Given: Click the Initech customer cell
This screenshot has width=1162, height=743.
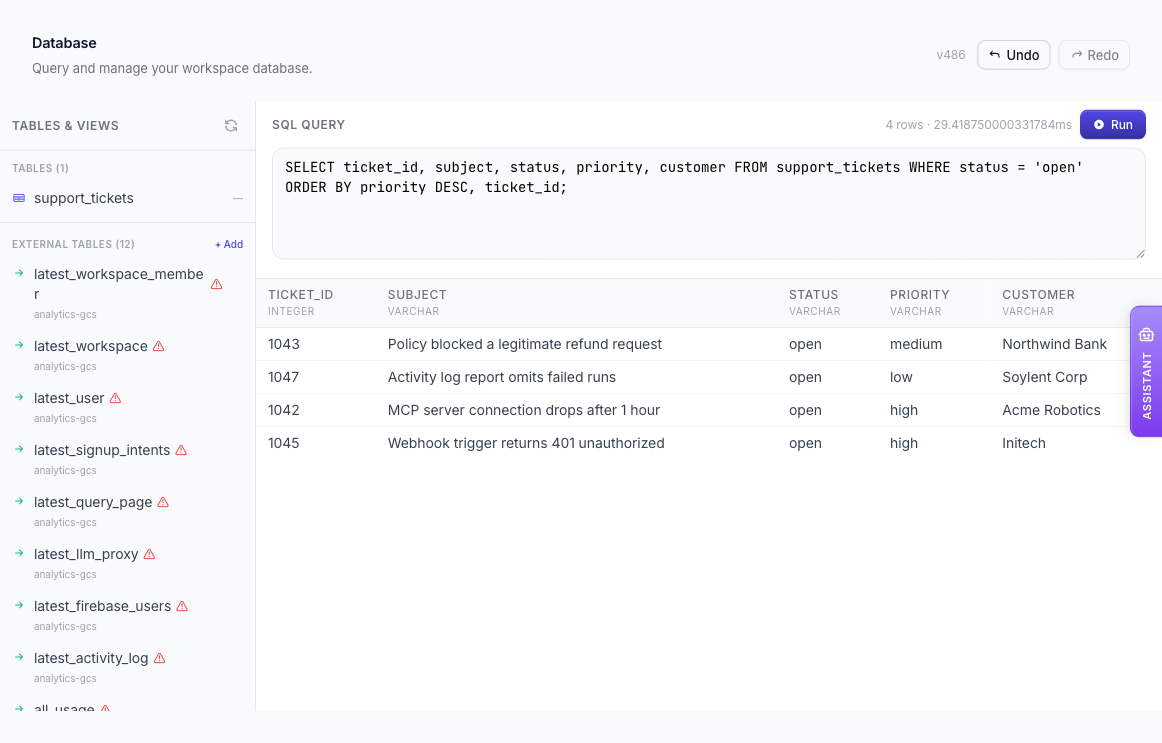Looking at the screenshot, I should point(1024,443).
